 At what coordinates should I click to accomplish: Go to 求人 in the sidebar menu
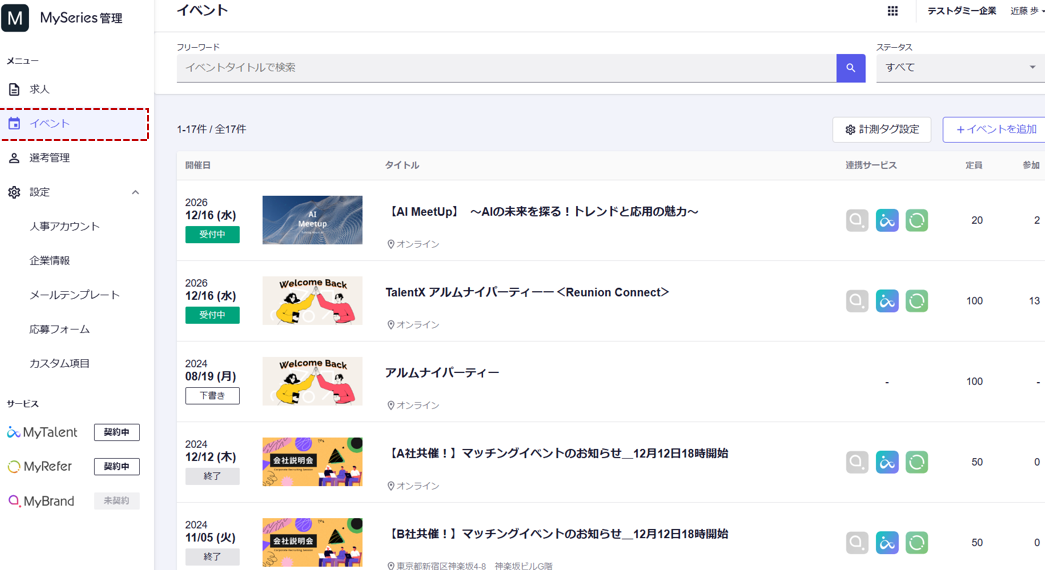click(39, 89)
